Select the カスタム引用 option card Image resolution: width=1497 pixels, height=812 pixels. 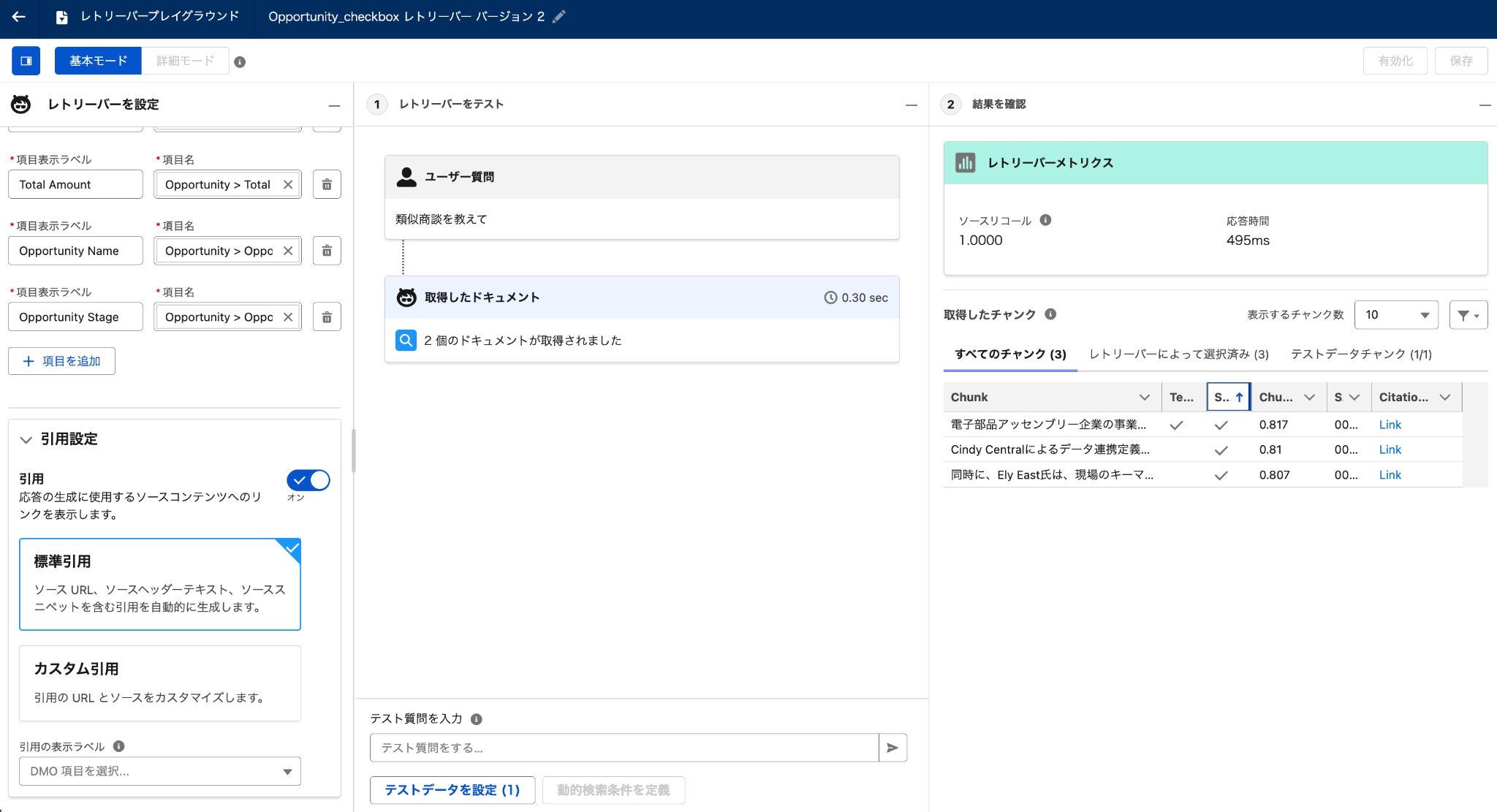160,683
